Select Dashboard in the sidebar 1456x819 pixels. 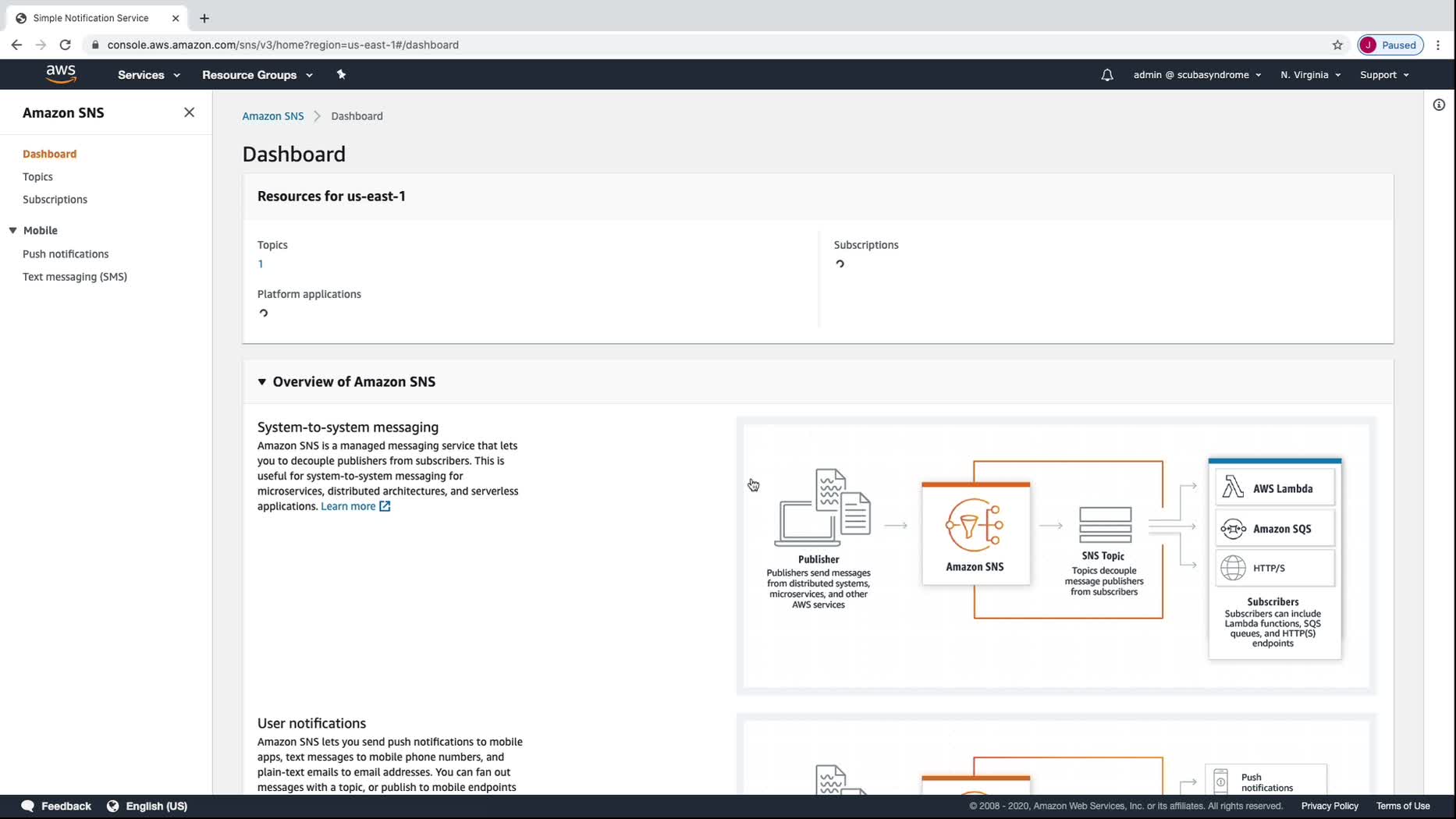[49, 154]
